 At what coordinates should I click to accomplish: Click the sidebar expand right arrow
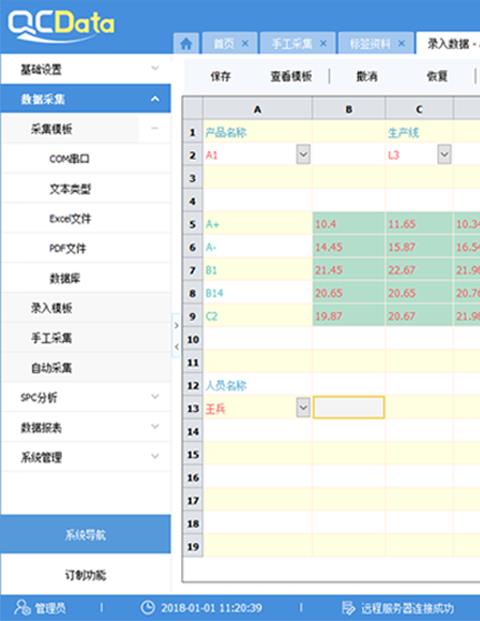(176, 326)
